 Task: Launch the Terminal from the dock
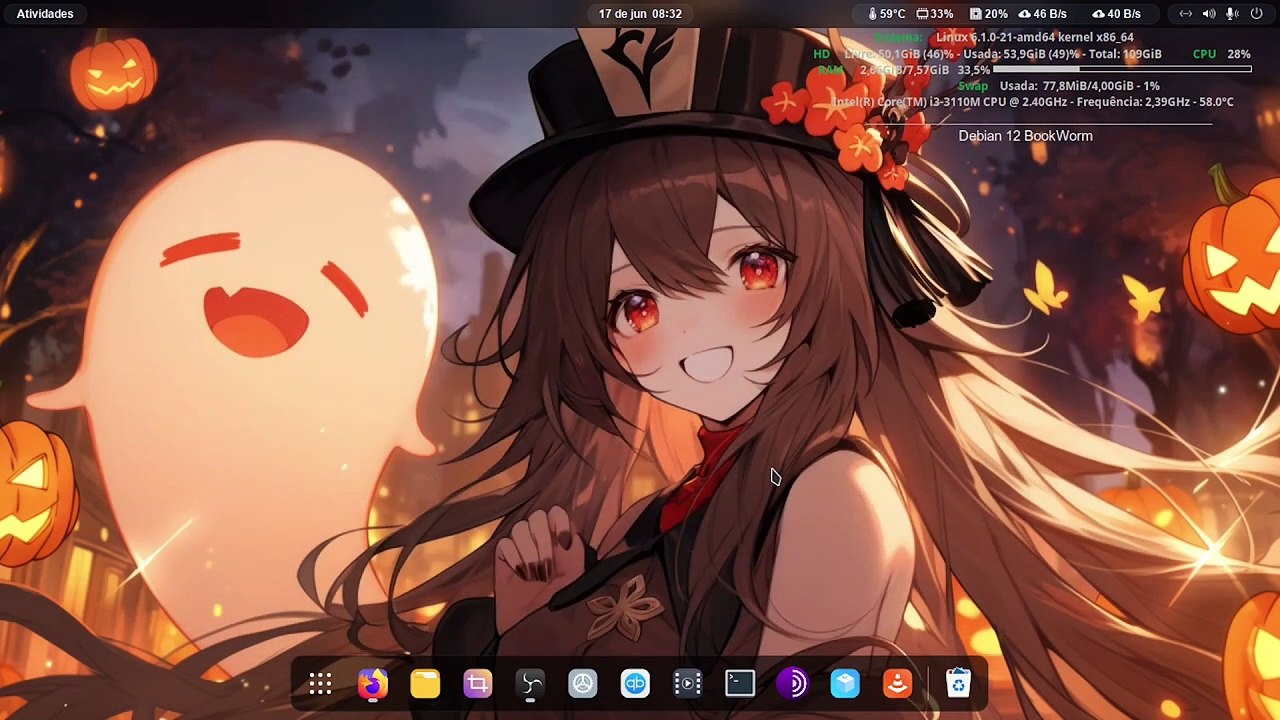740,684
